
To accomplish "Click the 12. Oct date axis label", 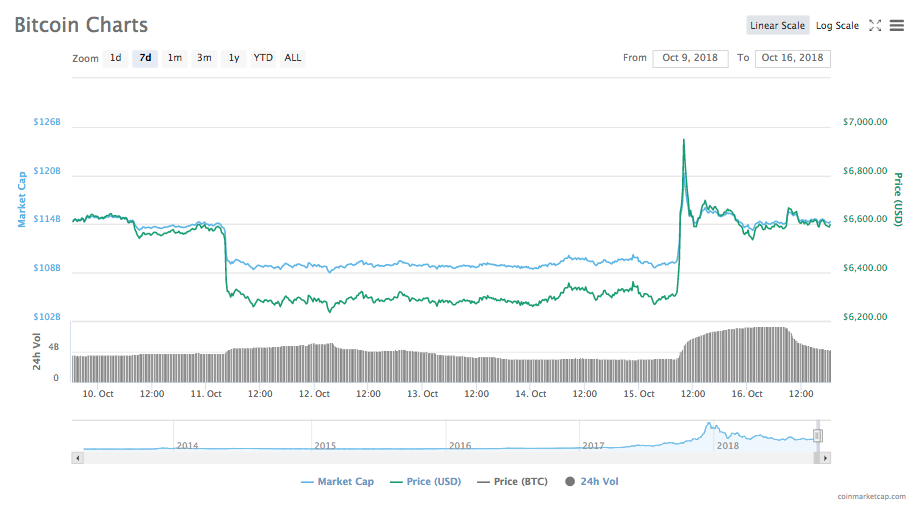I will coord(314,394).
